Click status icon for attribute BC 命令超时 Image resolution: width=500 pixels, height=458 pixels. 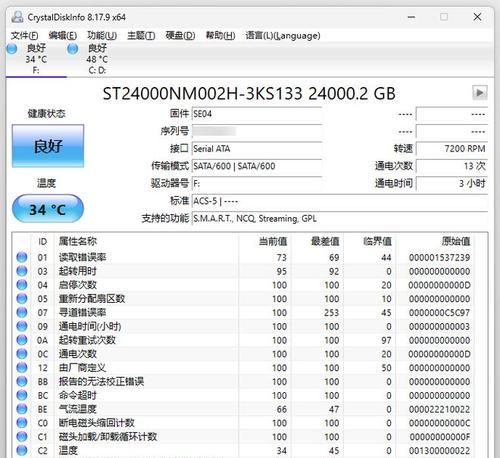pyautogui.click(x=22, y=395)
